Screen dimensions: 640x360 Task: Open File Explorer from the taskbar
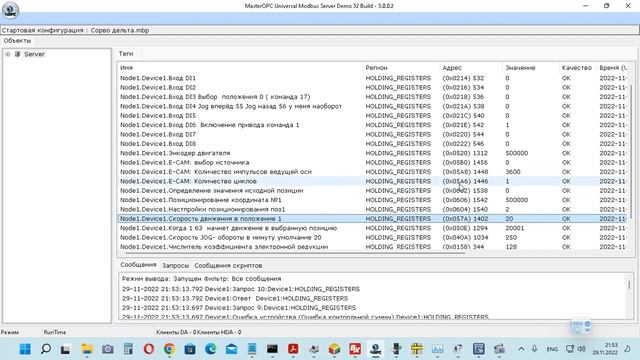(87, 349)
